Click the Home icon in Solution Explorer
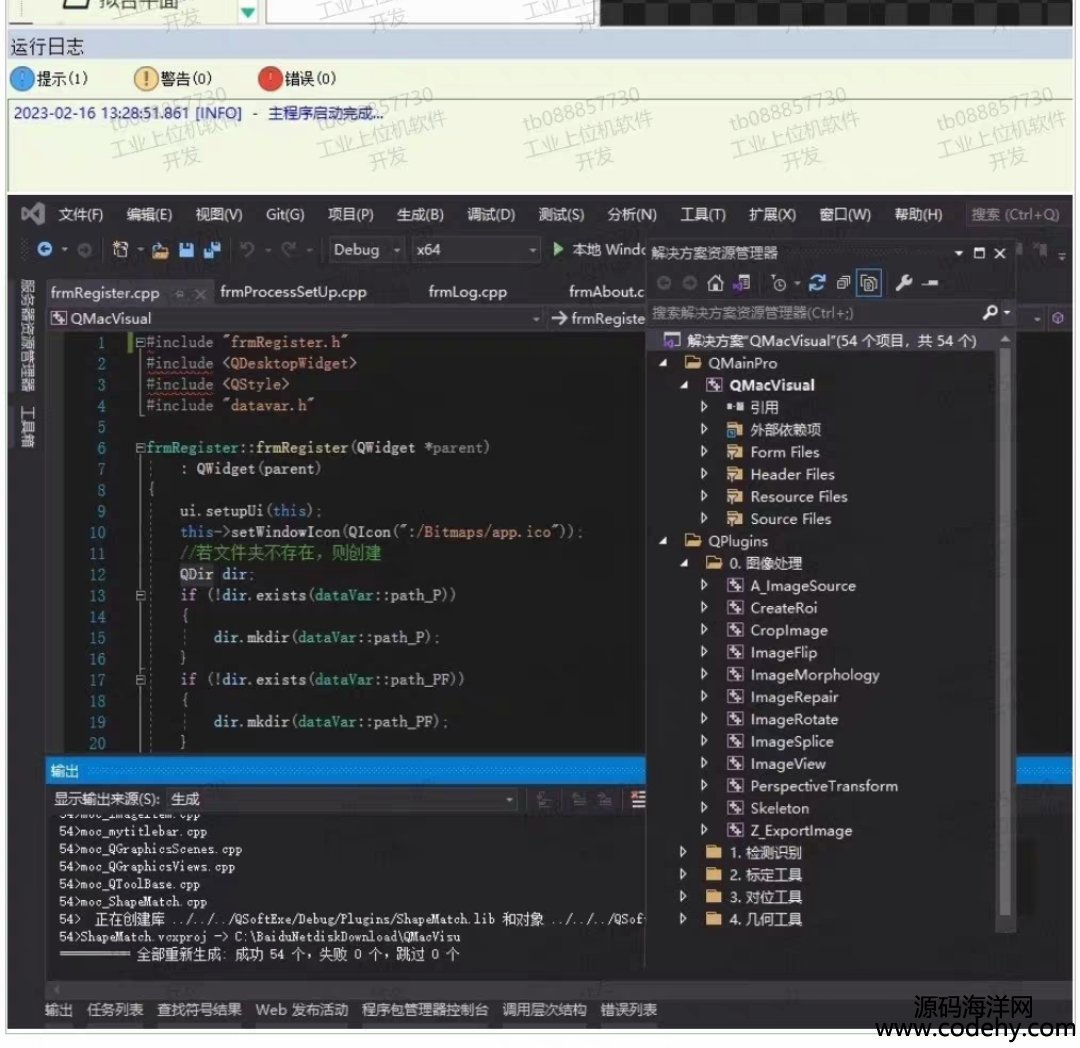 coord(716,283)
